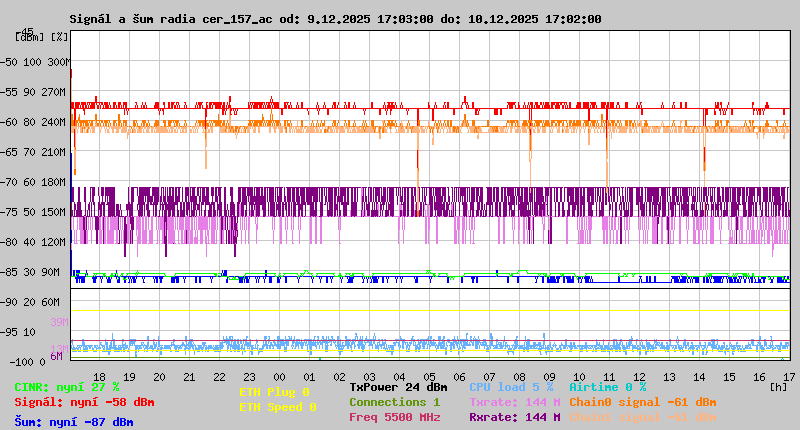The image size is (800, 430).
Task: Click the cyan Airtime 0 % legend
Action: coord(607,387)
